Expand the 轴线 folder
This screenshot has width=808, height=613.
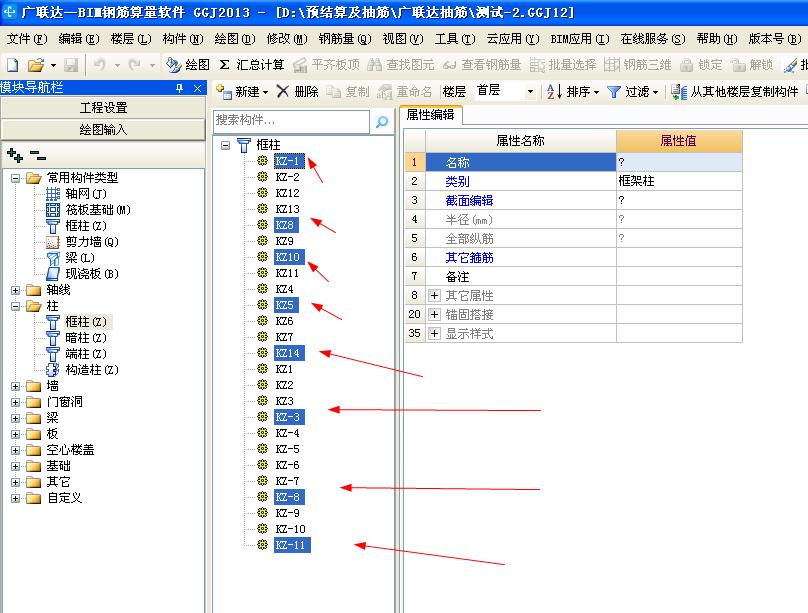(x=15, y=290)
